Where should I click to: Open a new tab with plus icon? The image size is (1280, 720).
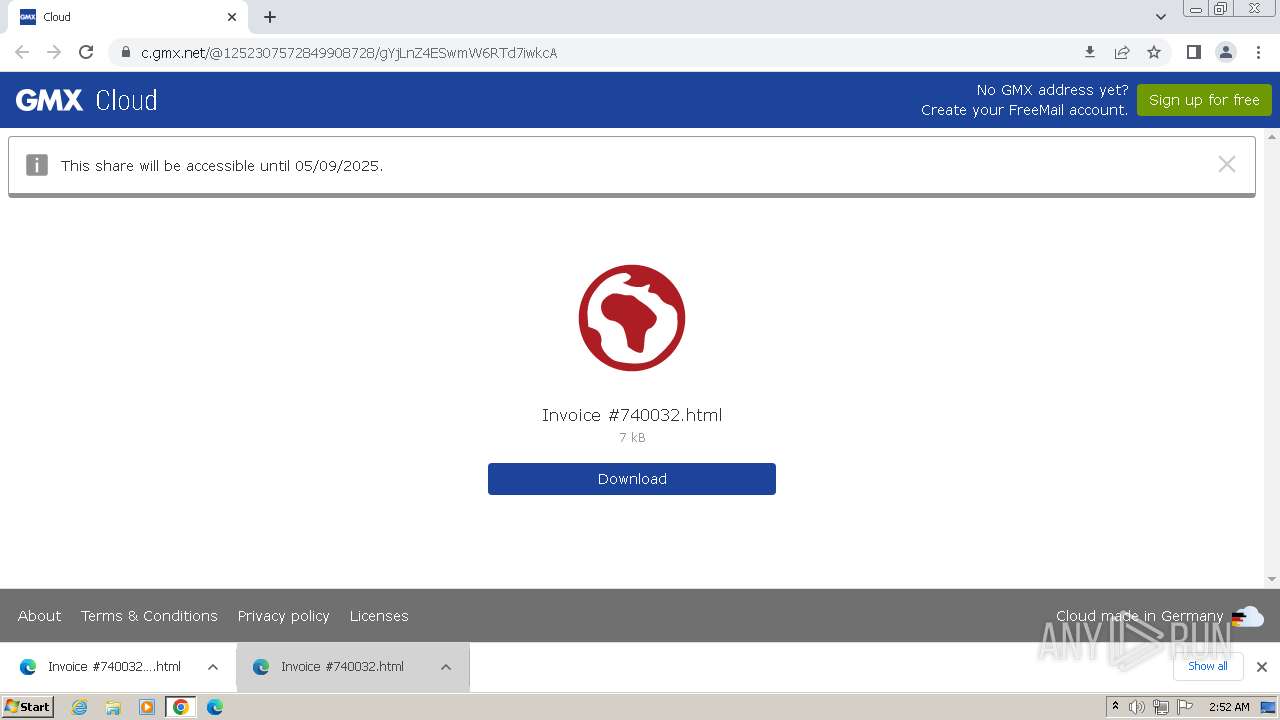[x=270, y=17]
